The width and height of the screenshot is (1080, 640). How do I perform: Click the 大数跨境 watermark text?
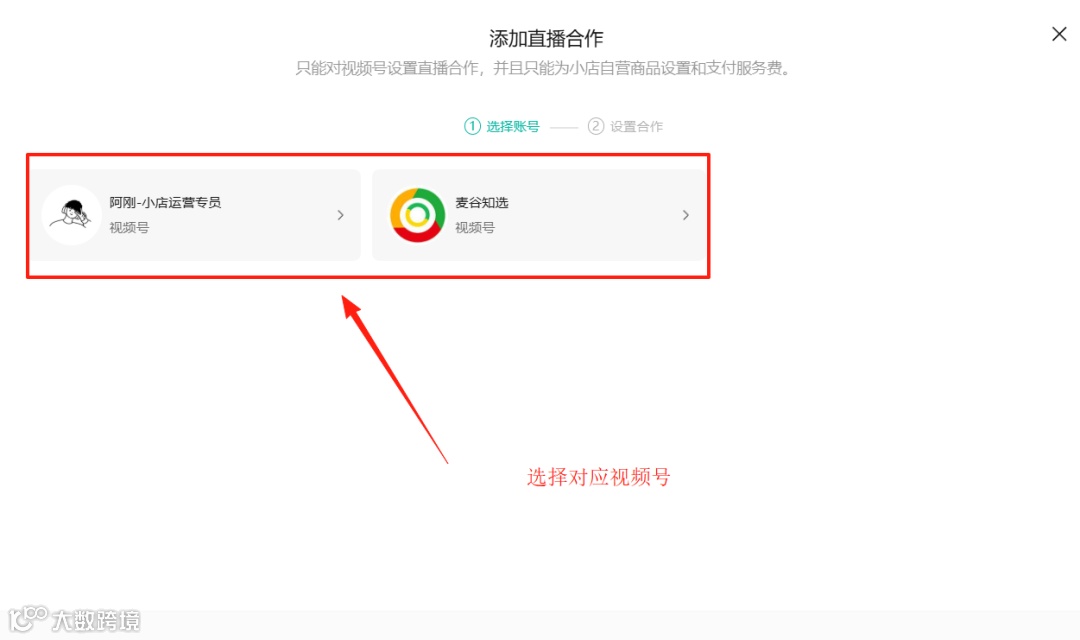(96, 621)
